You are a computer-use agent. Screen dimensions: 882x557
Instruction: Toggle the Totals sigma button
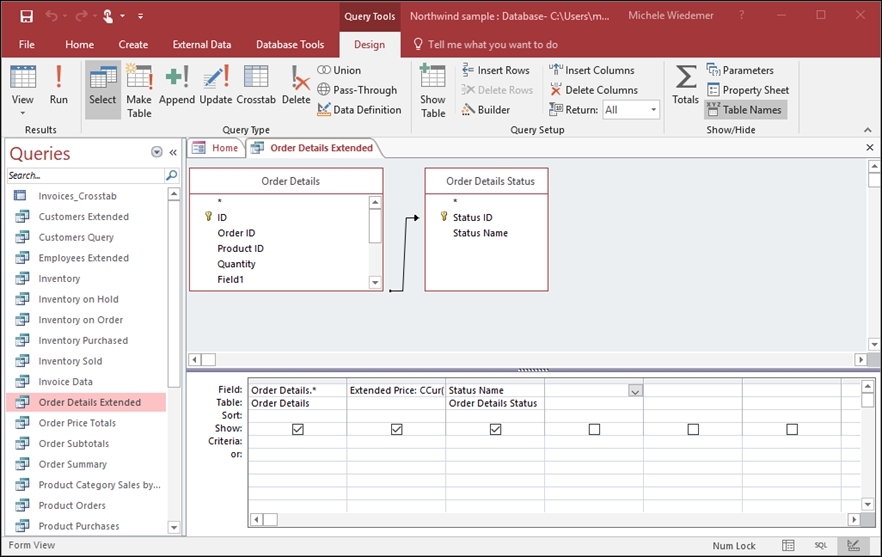point(685,85)
